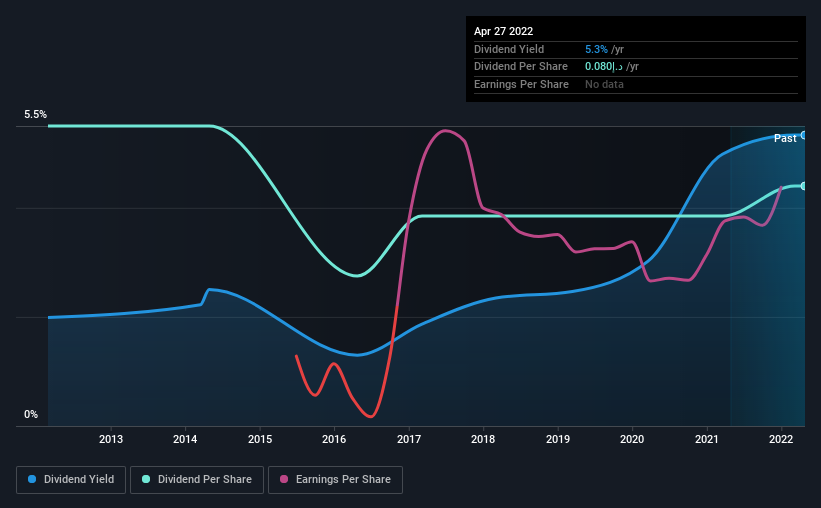Click the Apr 27 2022 tooltip date

click(x=503, y=31)
